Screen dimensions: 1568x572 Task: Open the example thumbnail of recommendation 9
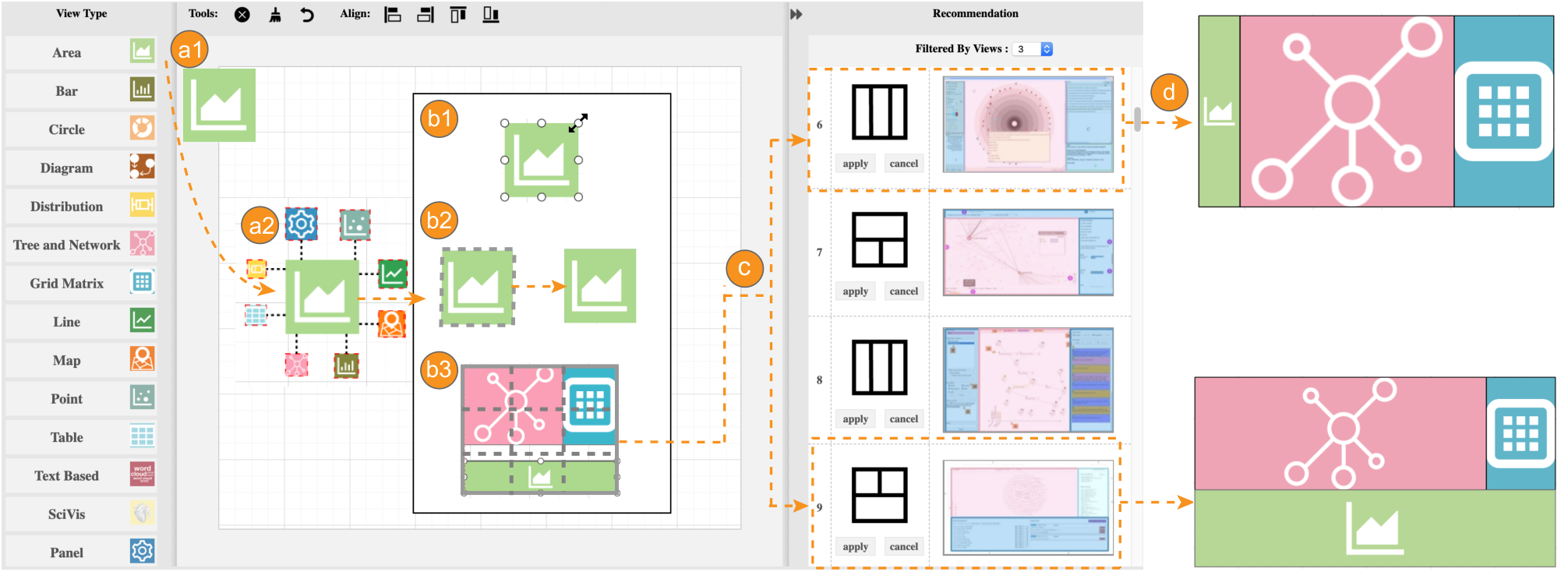1028,507
